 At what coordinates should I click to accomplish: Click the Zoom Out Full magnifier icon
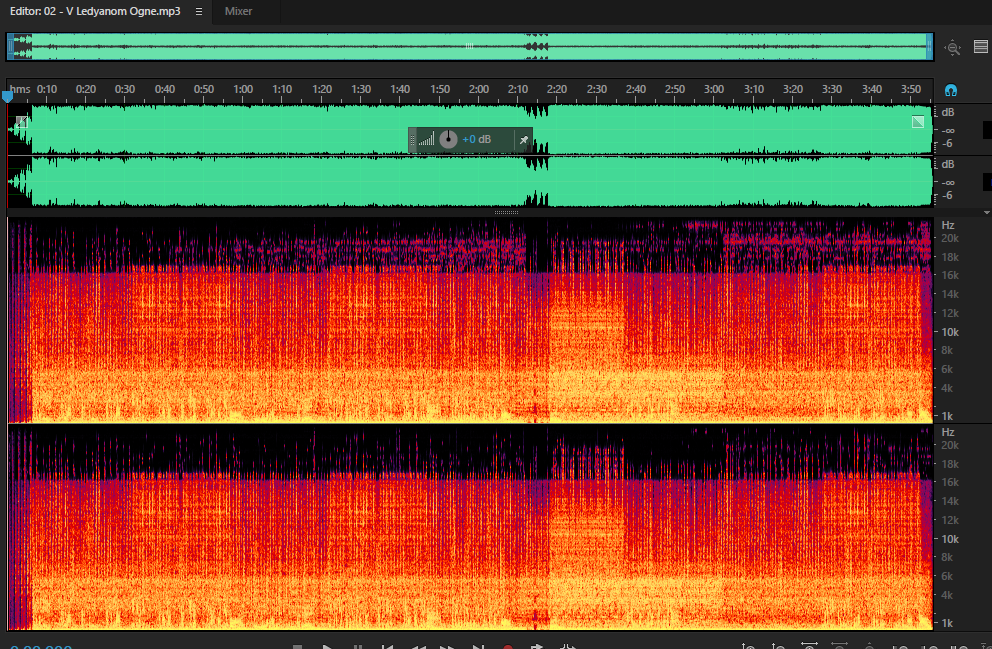coord(953,47)
